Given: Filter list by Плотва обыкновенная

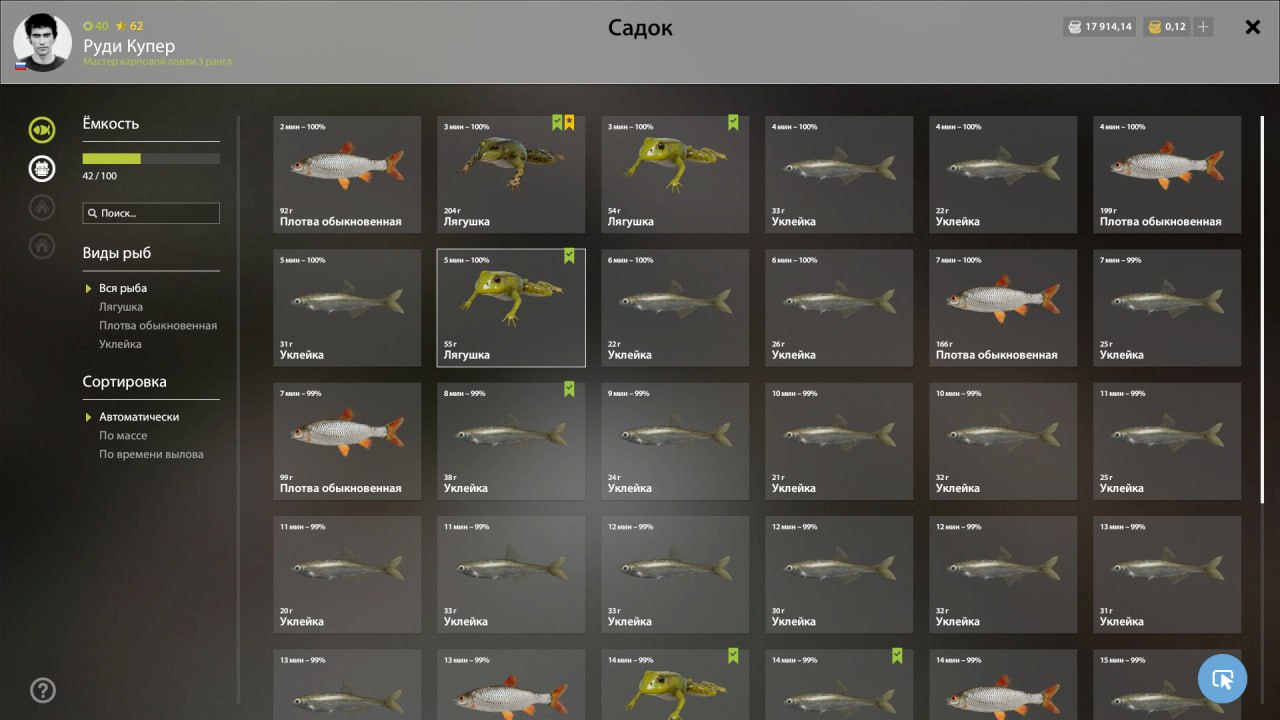Looking at the screenshot, I should 158,326.
